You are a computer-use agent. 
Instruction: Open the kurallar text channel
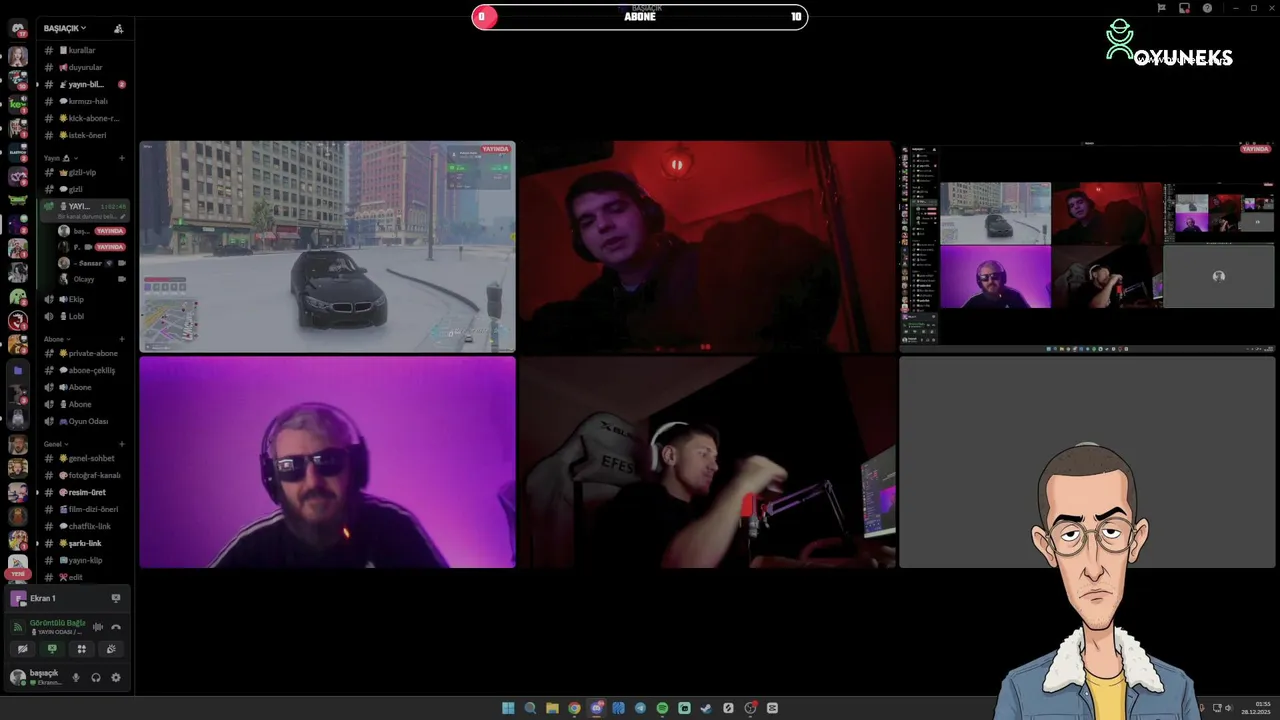[83, 50]
